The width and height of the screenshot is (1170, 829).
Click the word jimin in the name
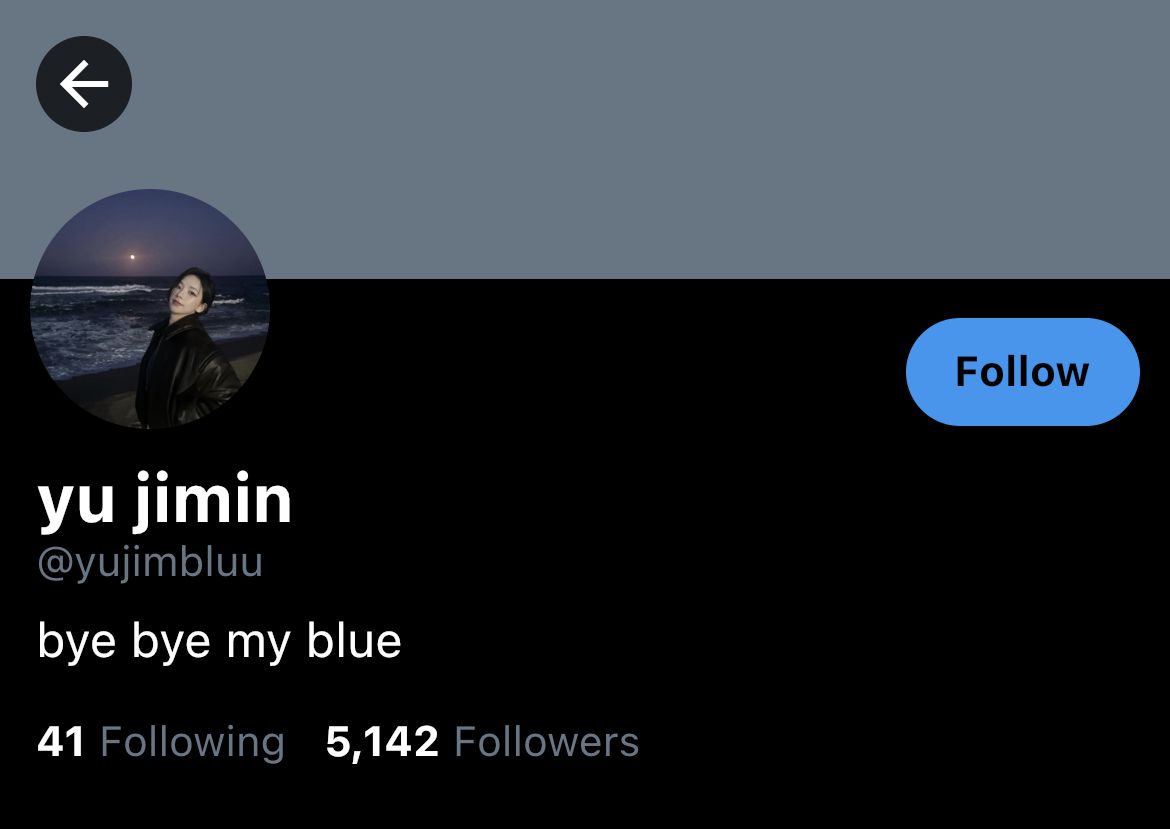coord(213,501)
